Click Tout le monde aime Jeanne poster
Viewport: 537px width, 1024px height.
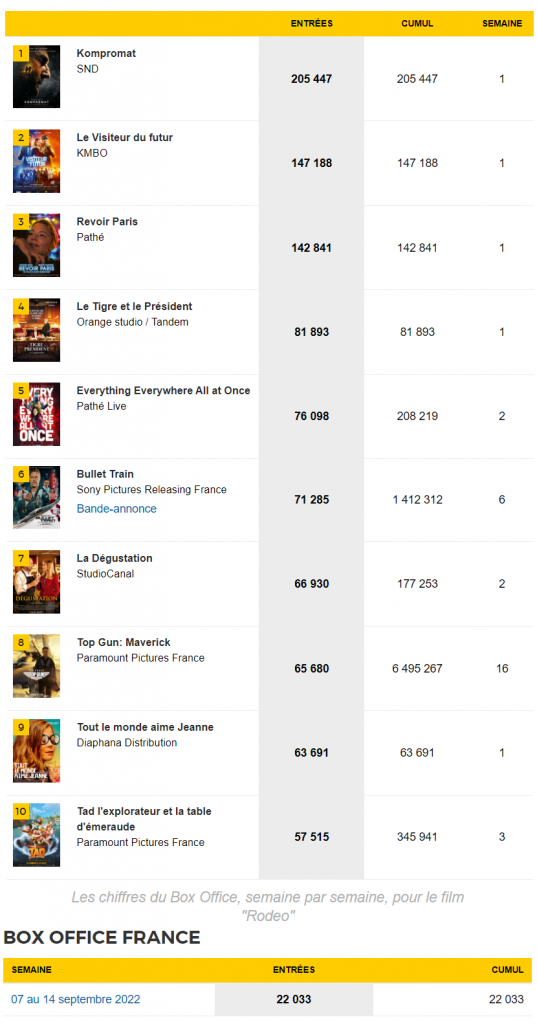(37, 750)
